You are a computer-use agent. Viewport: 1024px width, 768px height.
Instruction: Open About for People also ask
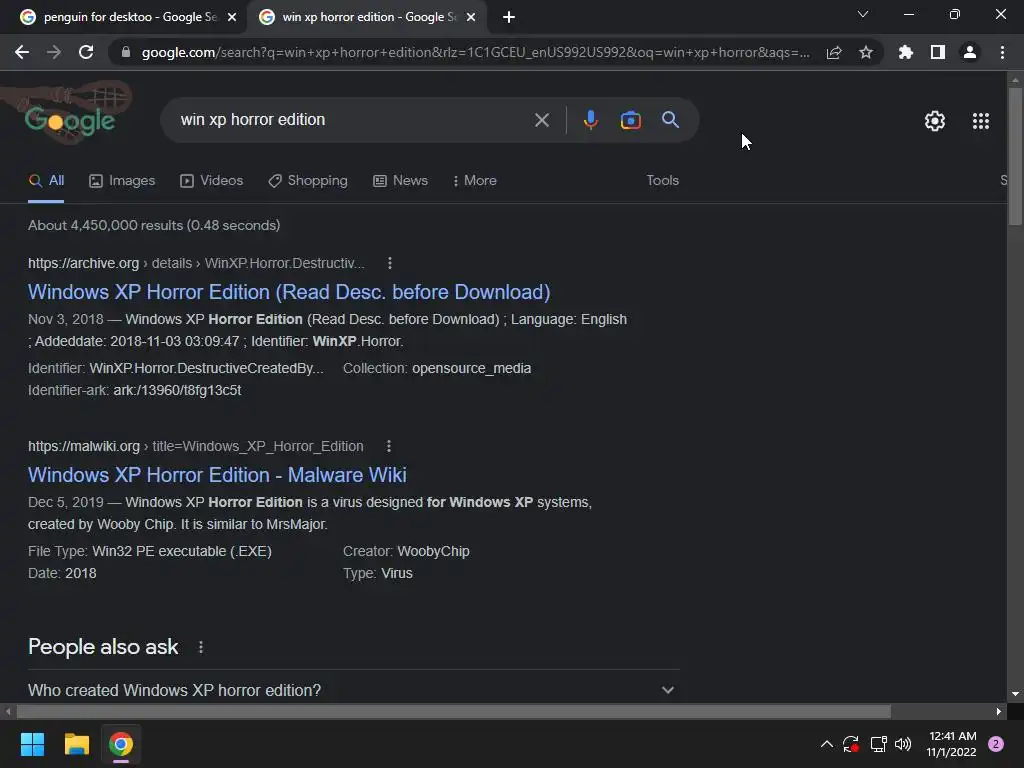[200, 647]
